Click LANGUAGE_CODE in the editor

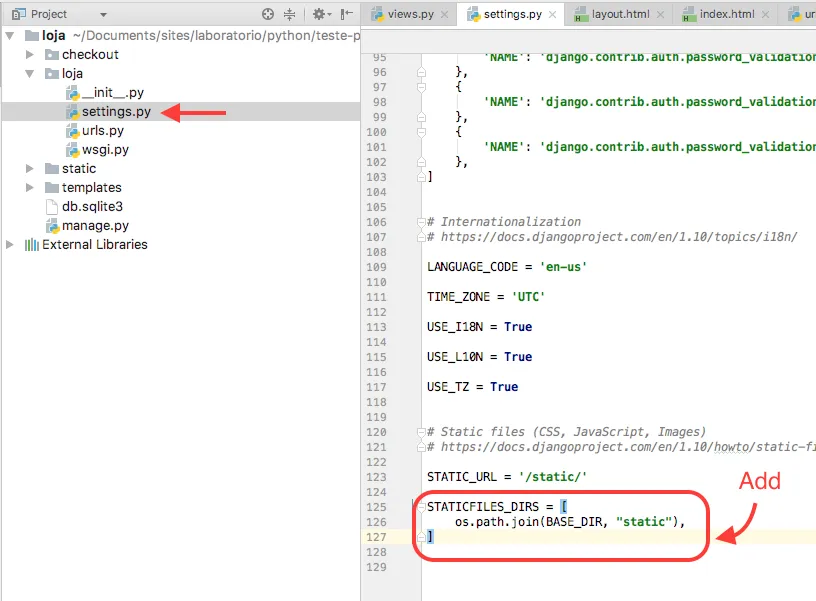pos(472,267)
